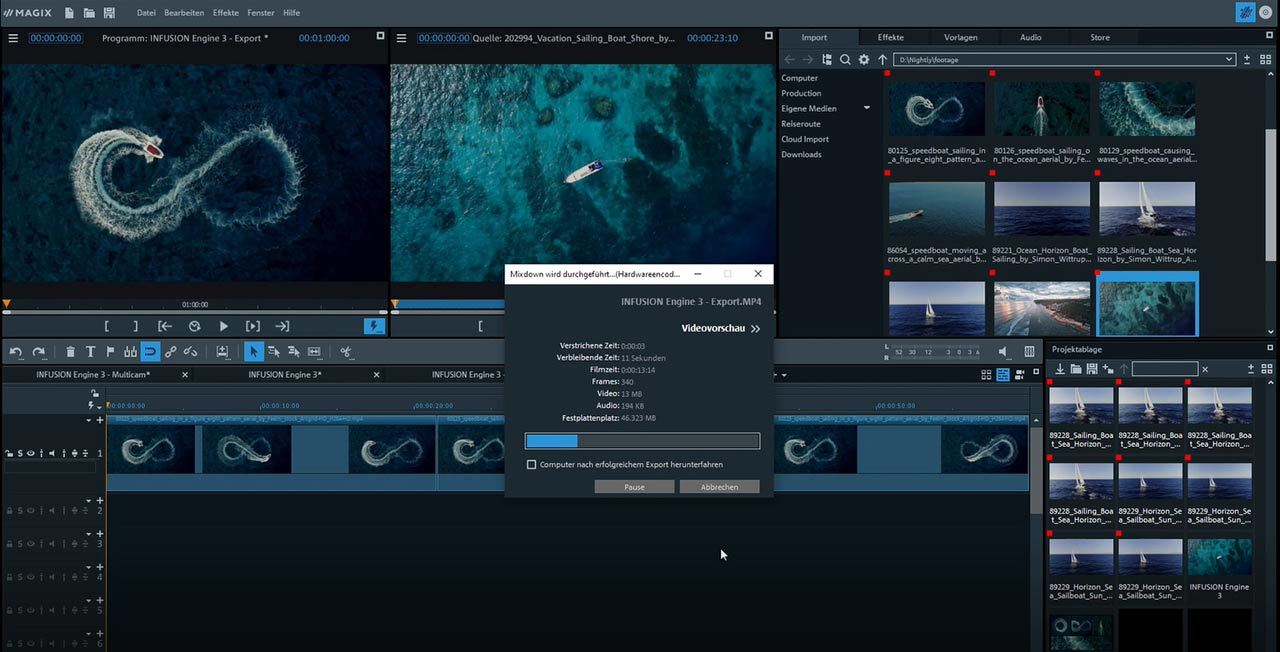Click play in the program monitor

click(x=223, y=326)
